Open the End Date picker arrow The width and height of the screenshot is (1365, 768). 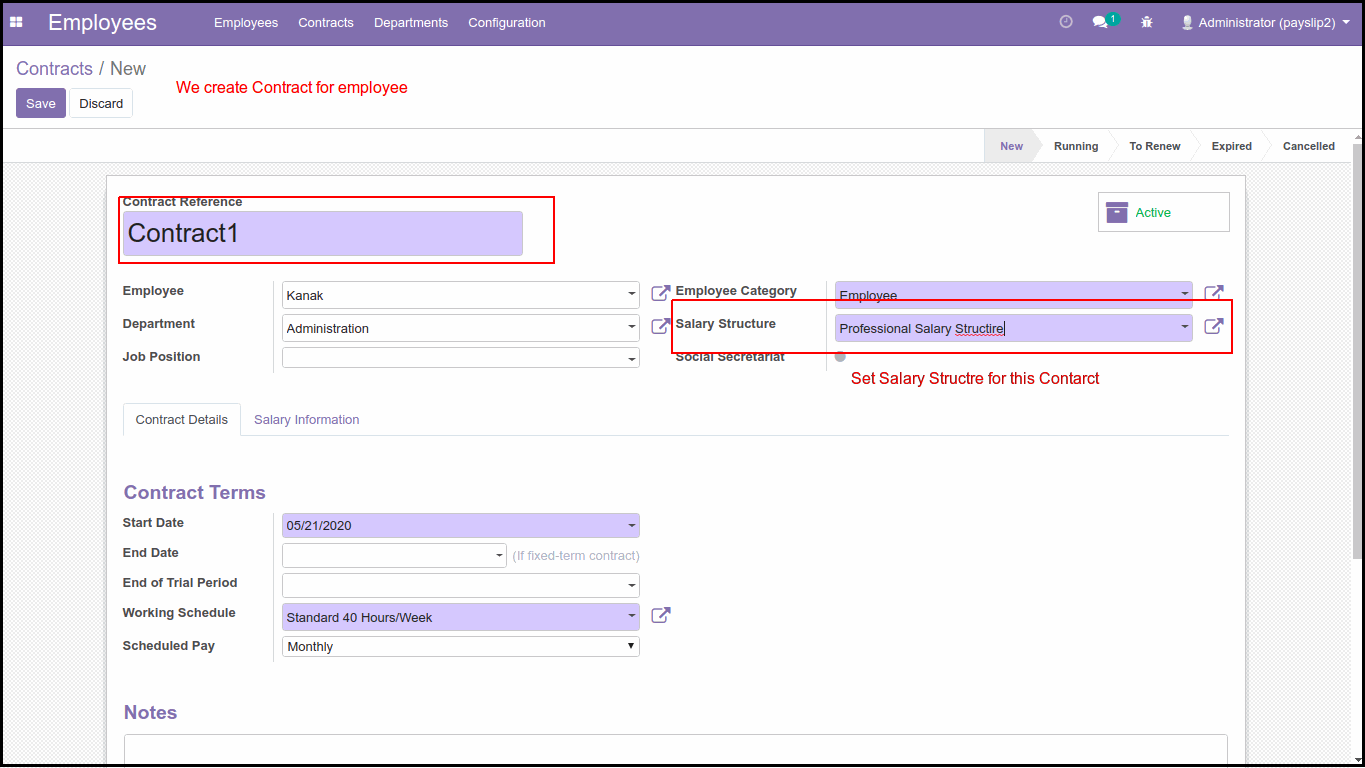499,556
